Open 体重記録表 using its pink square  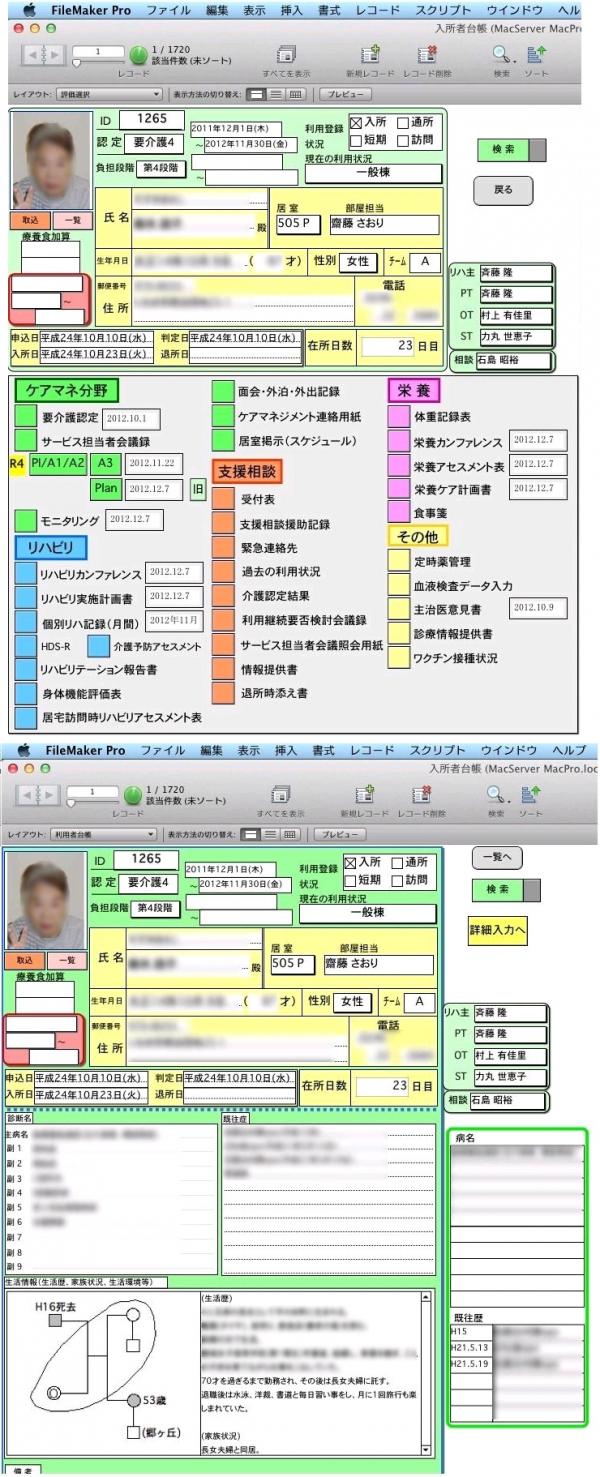[397, 416]
